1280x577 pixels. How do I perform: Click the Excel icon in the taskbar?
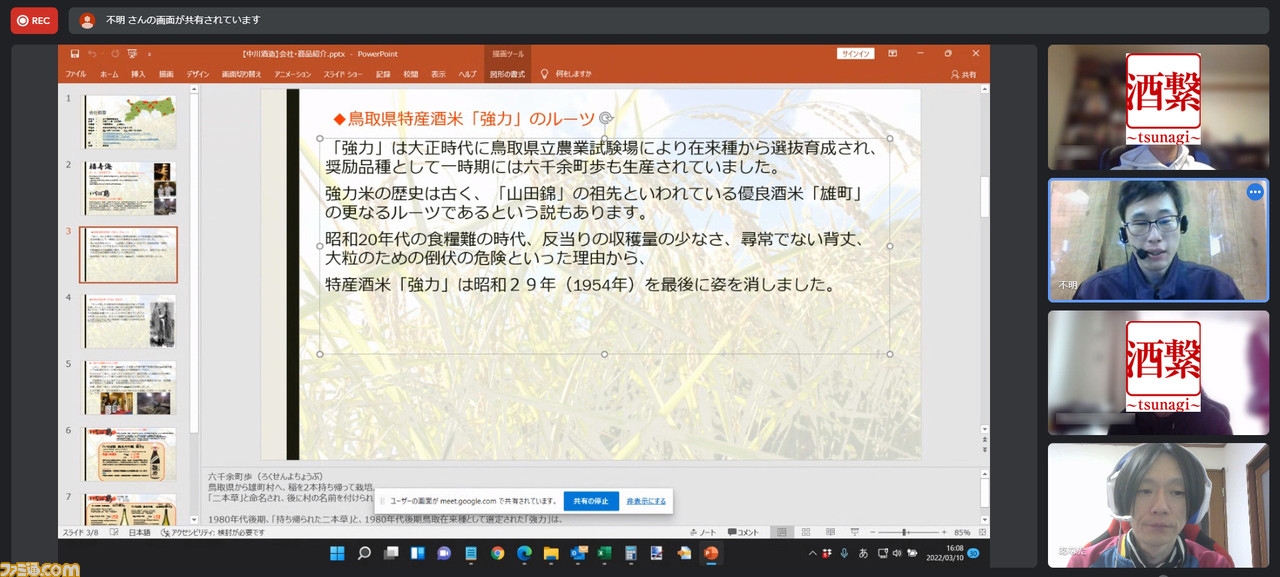point(604,553)
